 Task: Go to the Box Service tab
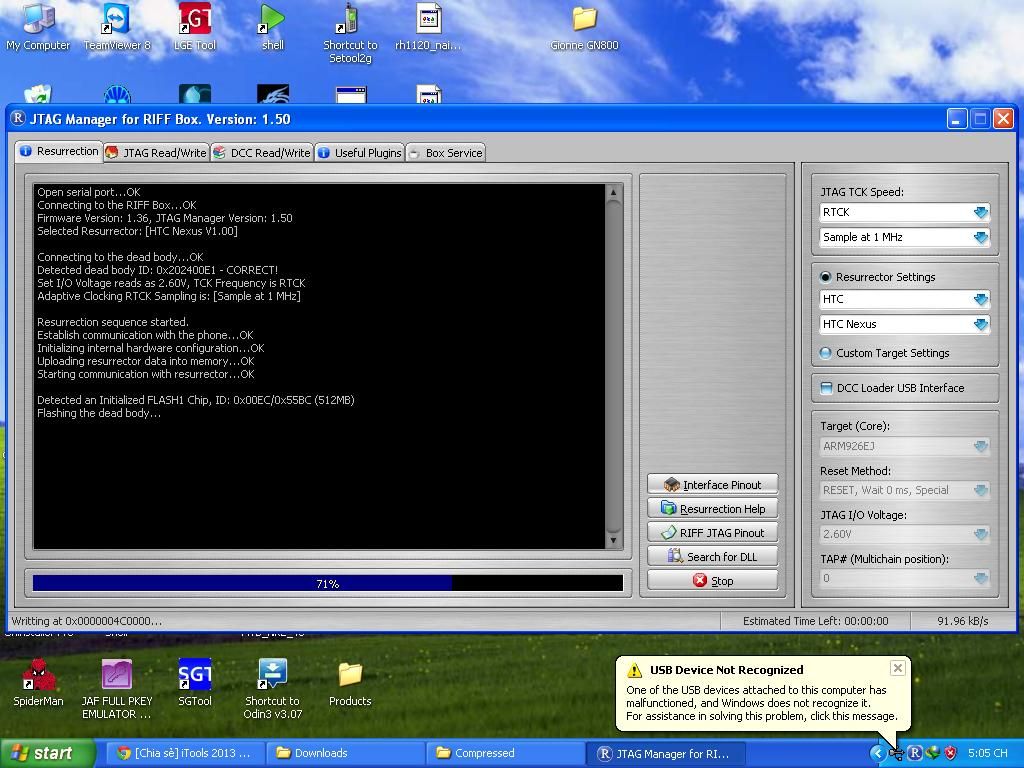pyautogui.click(x=445, y=153)
